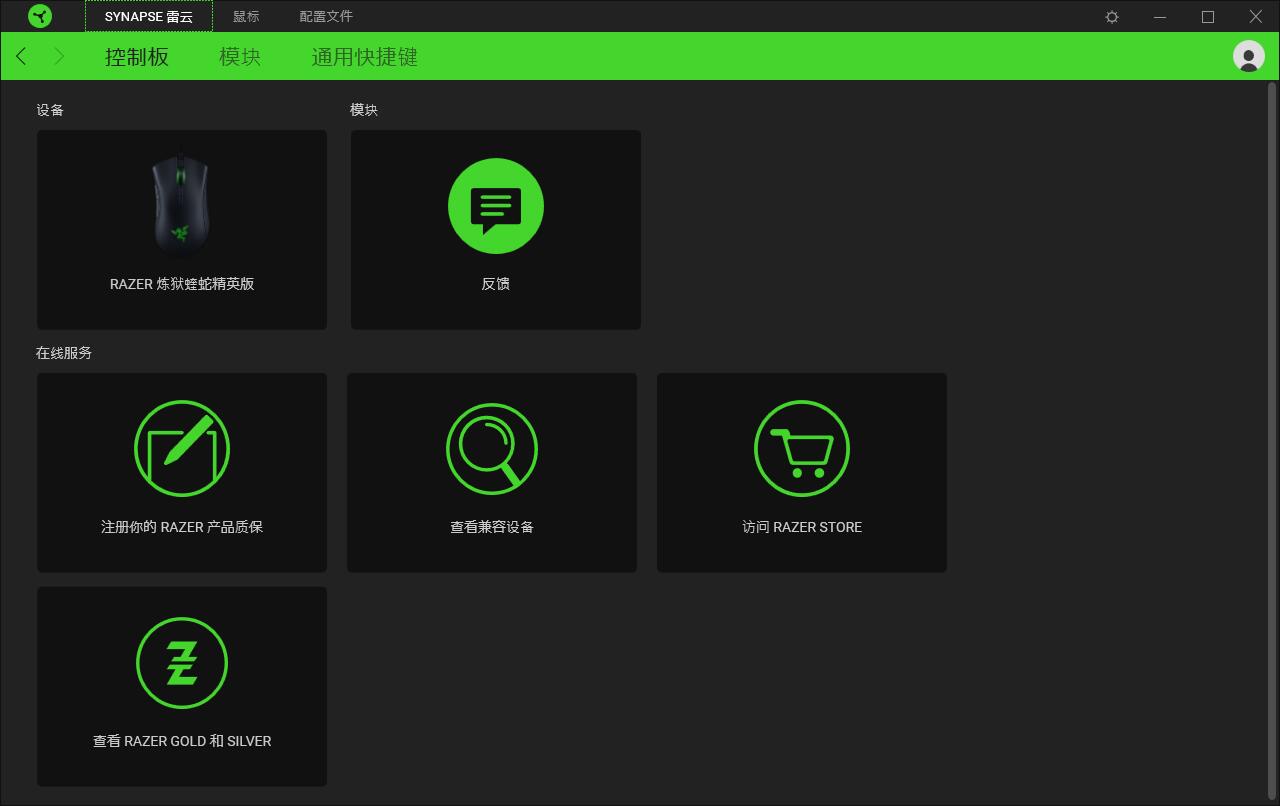Switch to the SYNAPSE 雷云 tab
The image size is (1280, 806).
[x=148, y=17]
